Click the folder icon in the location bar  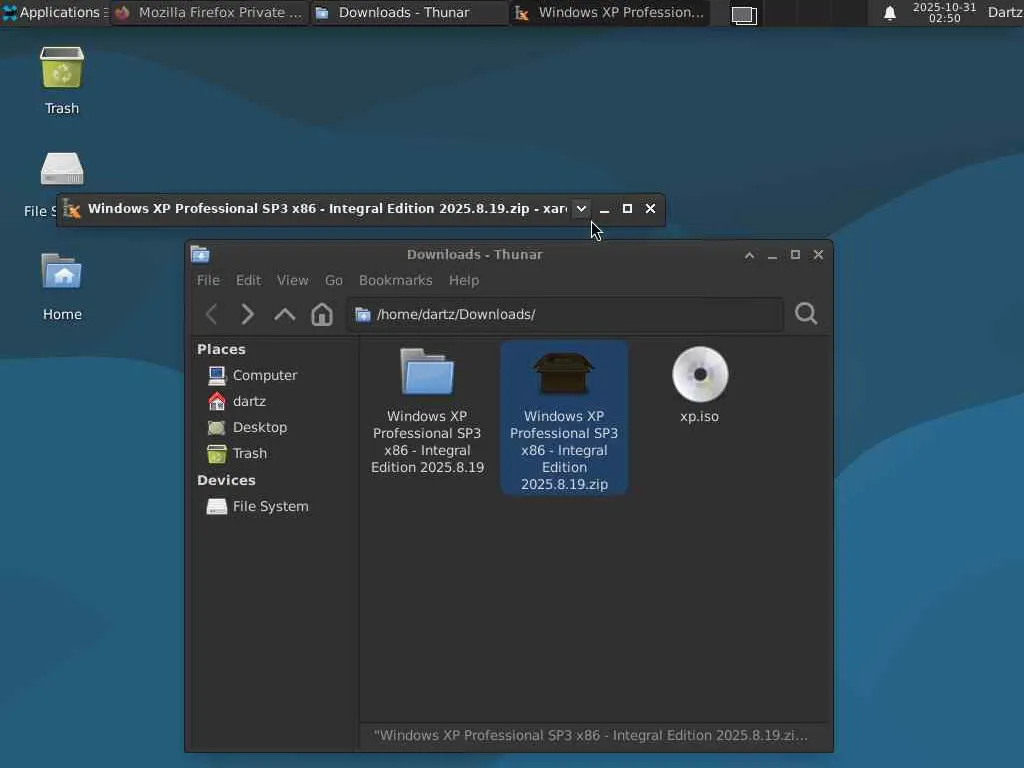362,315
